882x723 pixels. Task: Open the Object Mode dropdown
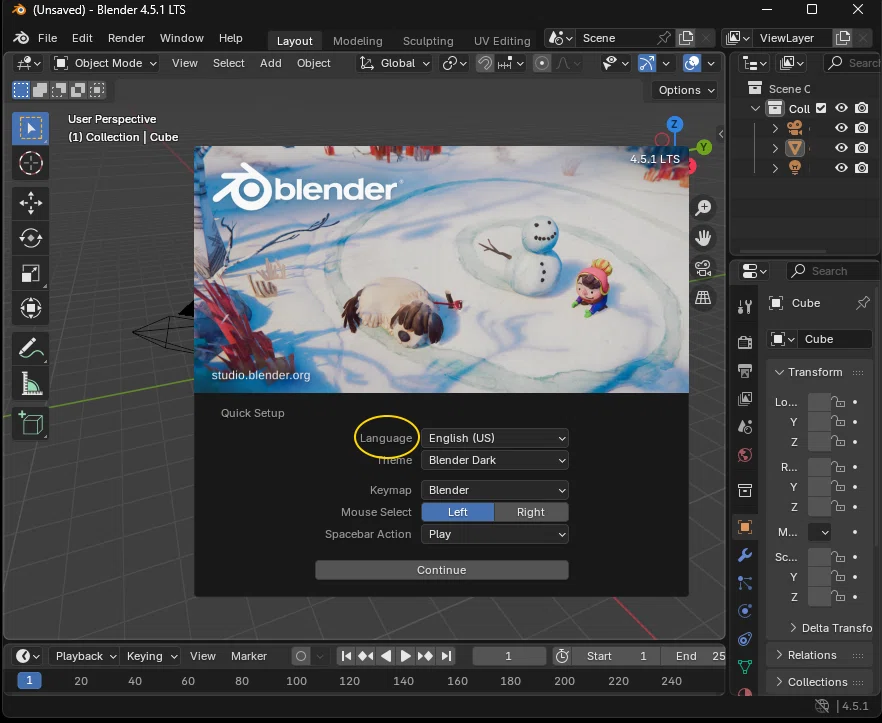105,63
